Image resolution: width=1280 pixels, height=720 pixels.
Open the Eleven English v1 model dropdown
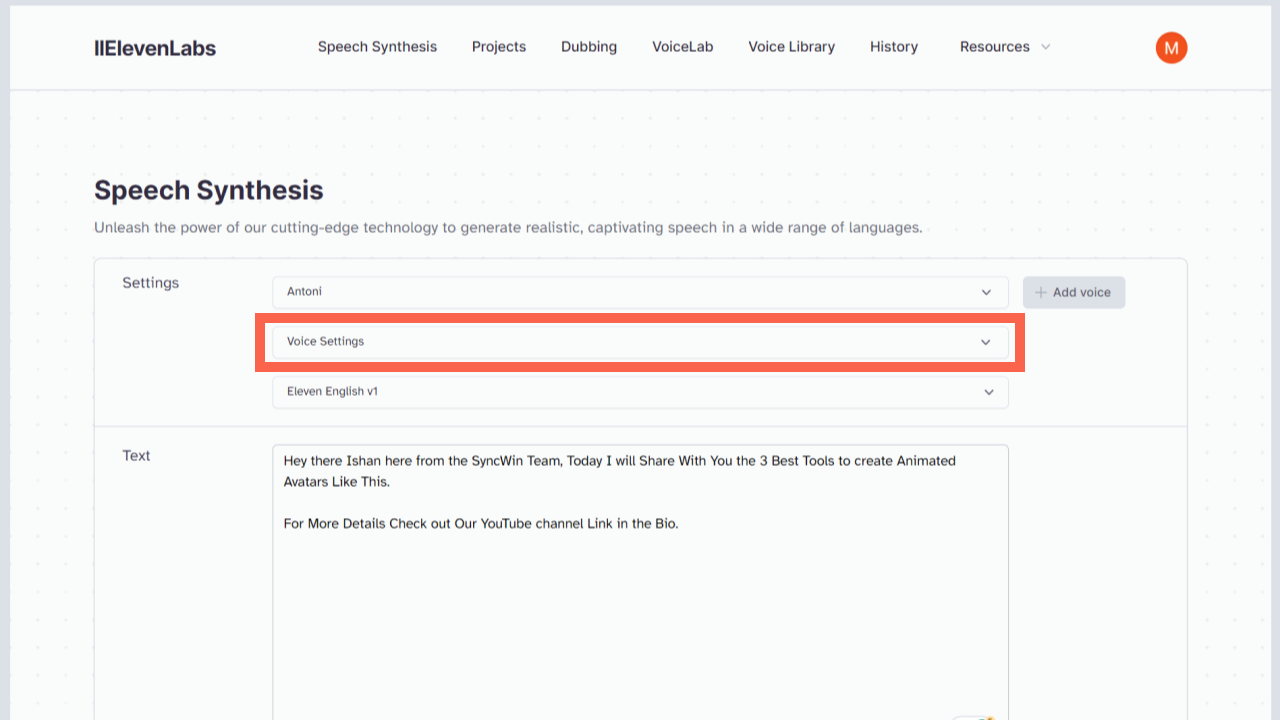(640, 392)
